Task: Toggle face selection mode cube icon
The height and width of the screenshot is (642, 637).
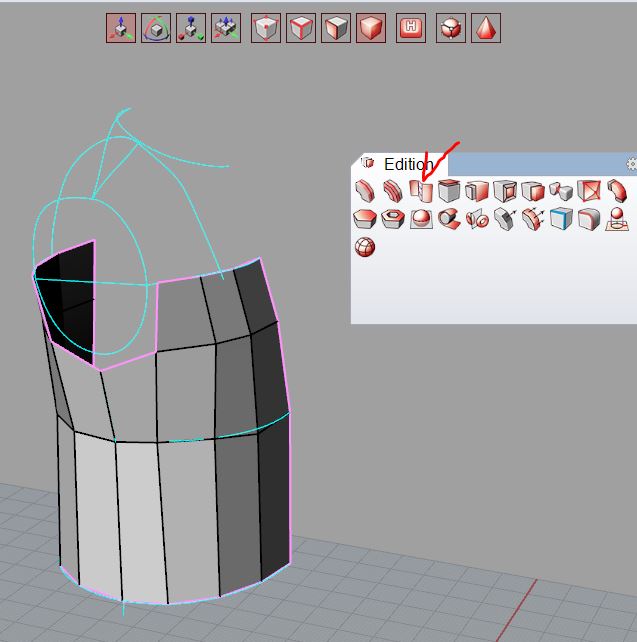Action: 336,28
